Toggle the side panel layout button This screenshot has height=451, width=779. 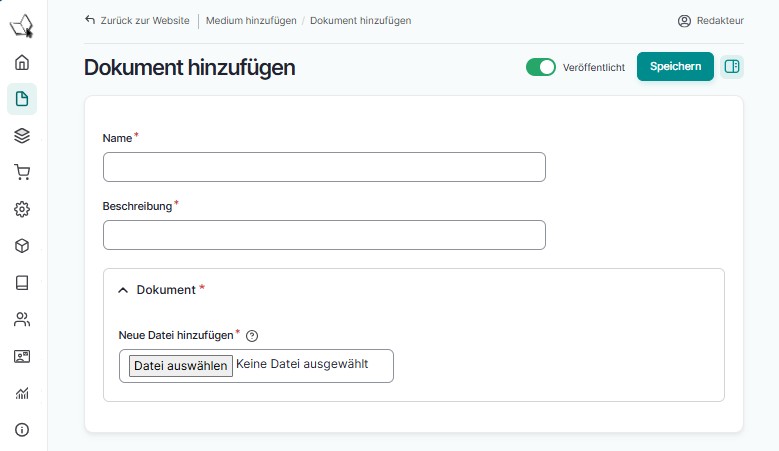pyautogui.click(x=732, y=67)
